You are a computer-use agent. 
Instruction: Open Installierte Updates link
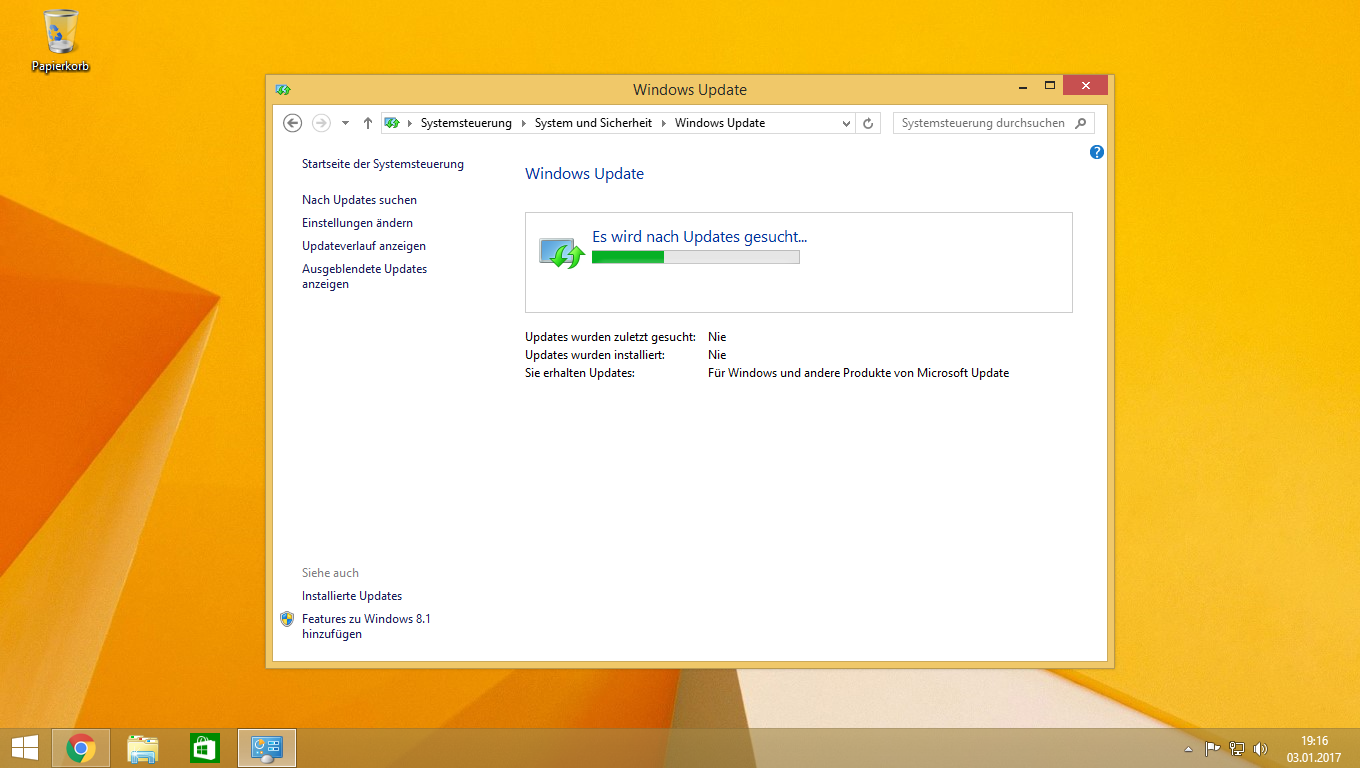point(352,596)
